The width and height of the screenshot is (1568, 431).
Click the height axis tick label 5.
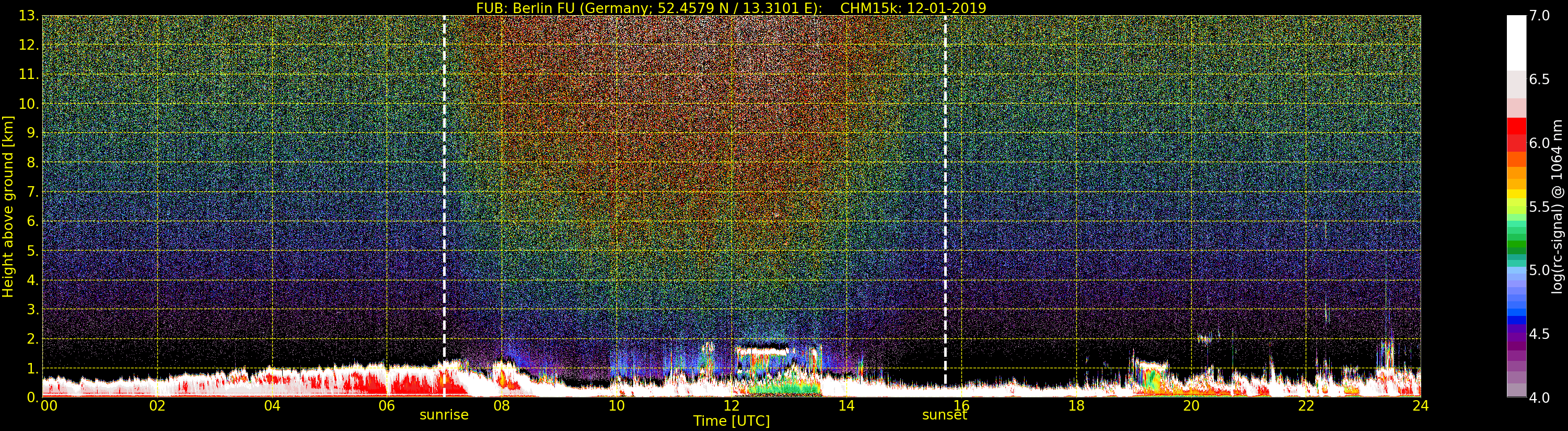(33, 251)
